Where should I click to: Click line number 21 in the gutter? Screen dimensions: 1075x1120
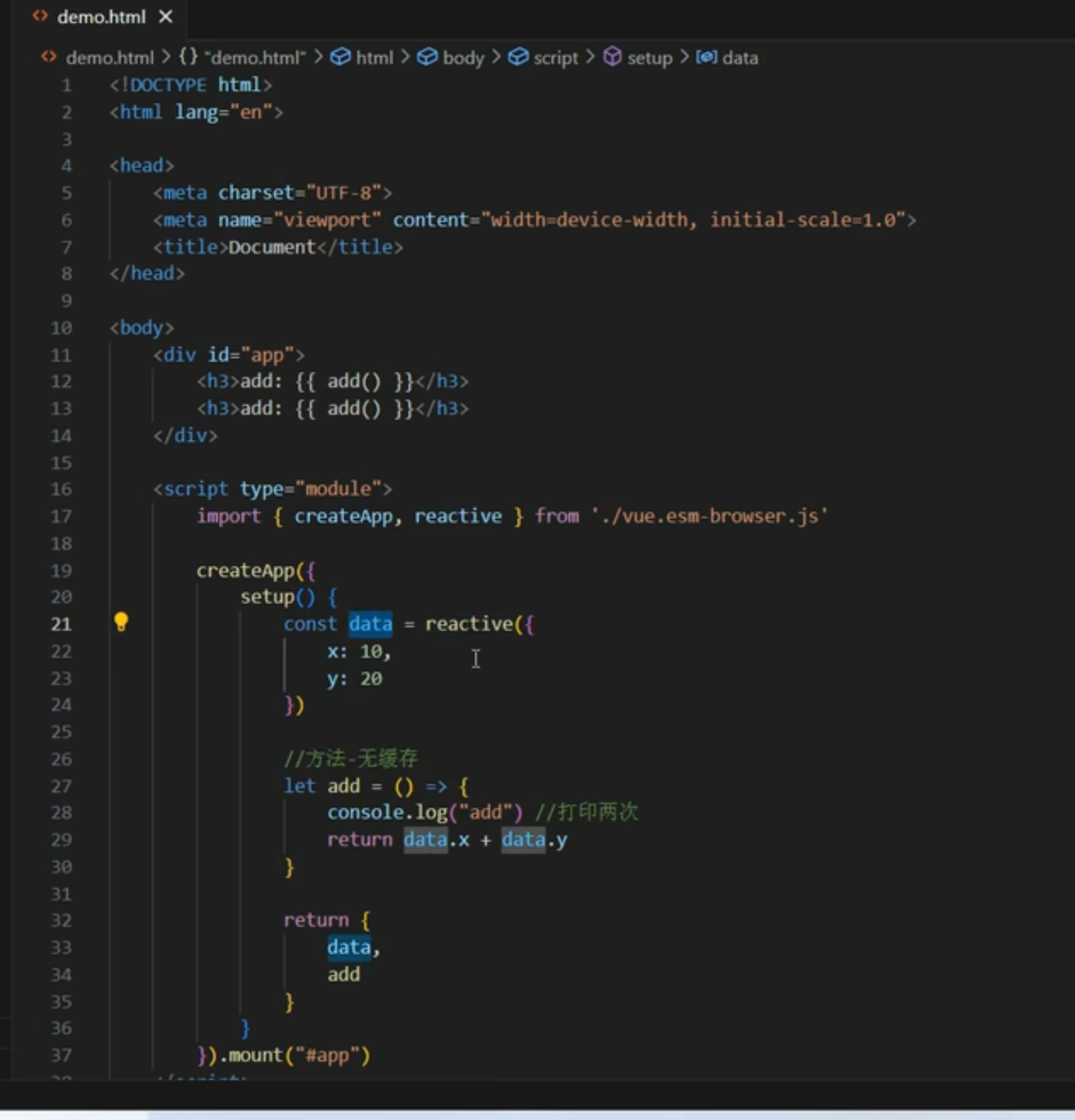coord(61,624)
